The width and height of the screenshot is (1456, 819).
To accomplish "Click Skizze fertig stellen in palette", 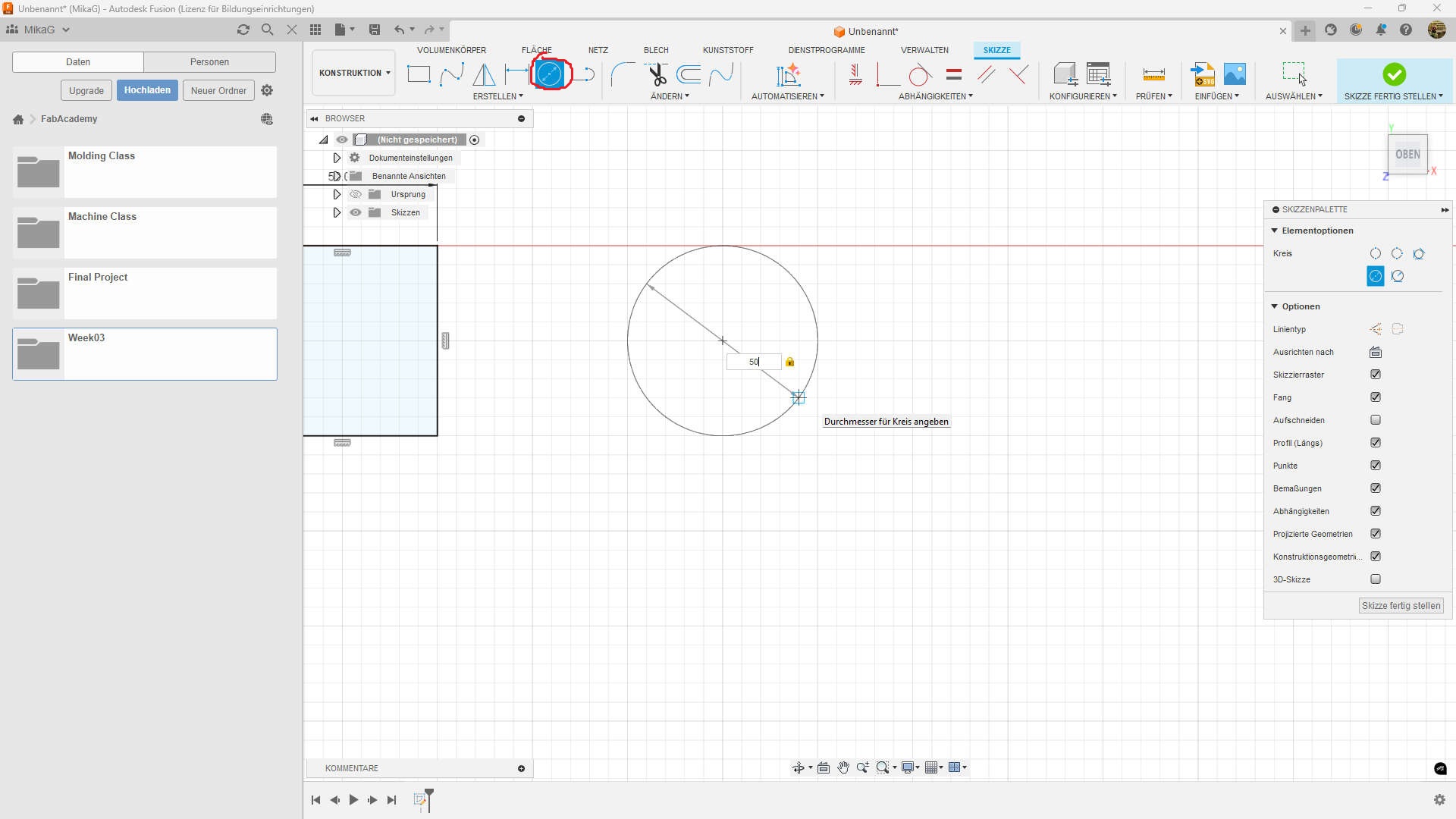I will click(x=1401, y=606).
